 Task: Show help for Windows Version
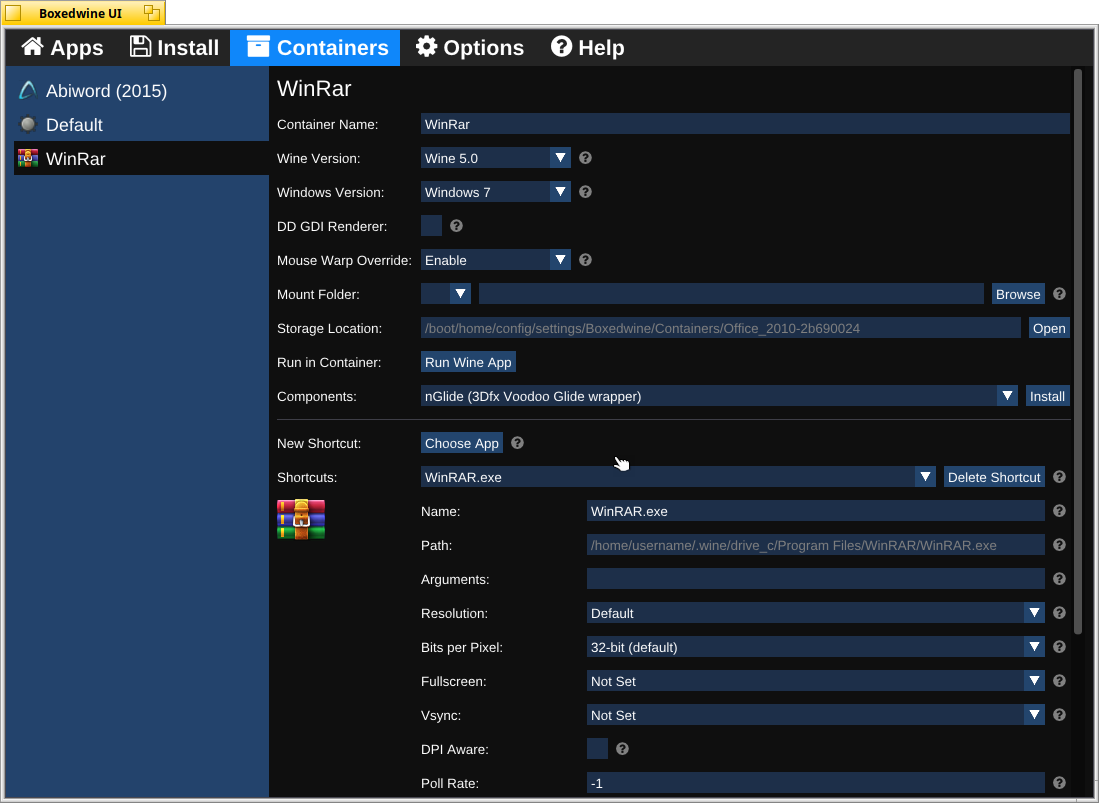click(x=585, y=192)
